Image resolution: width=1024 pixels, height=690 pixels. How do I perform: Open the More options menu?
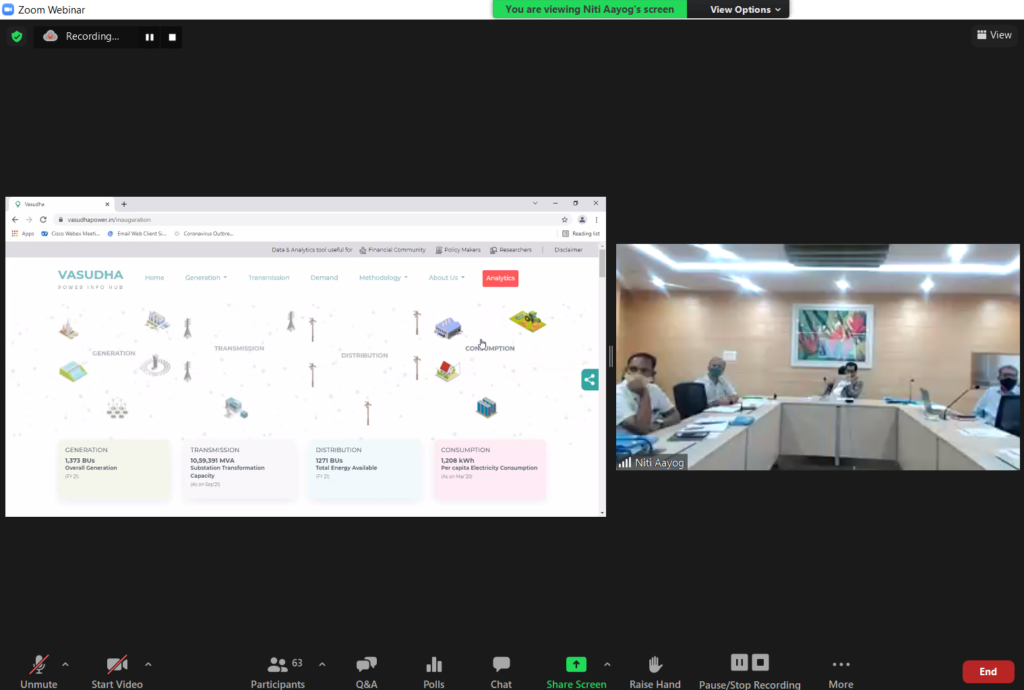point(841,672)
